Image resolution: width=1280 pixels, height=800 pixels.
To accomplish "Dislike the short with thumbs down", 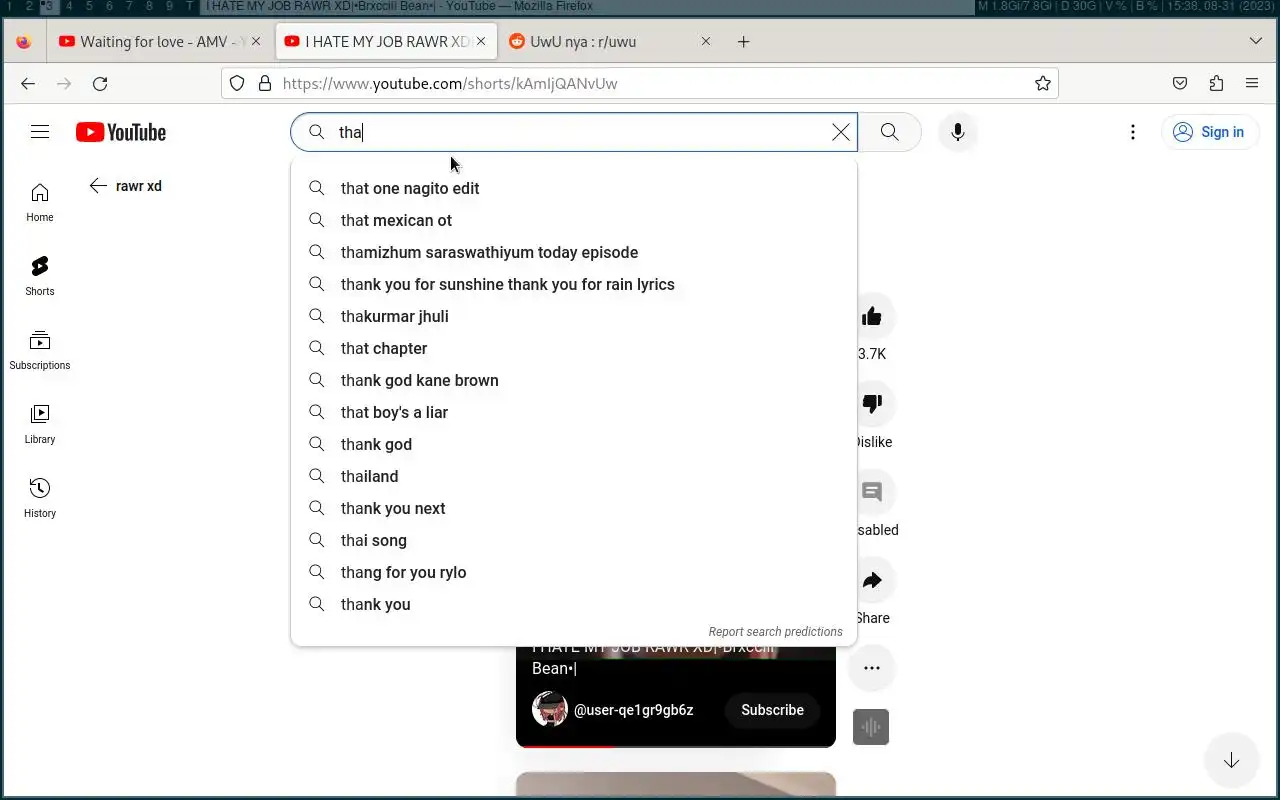I will point(872,404).
